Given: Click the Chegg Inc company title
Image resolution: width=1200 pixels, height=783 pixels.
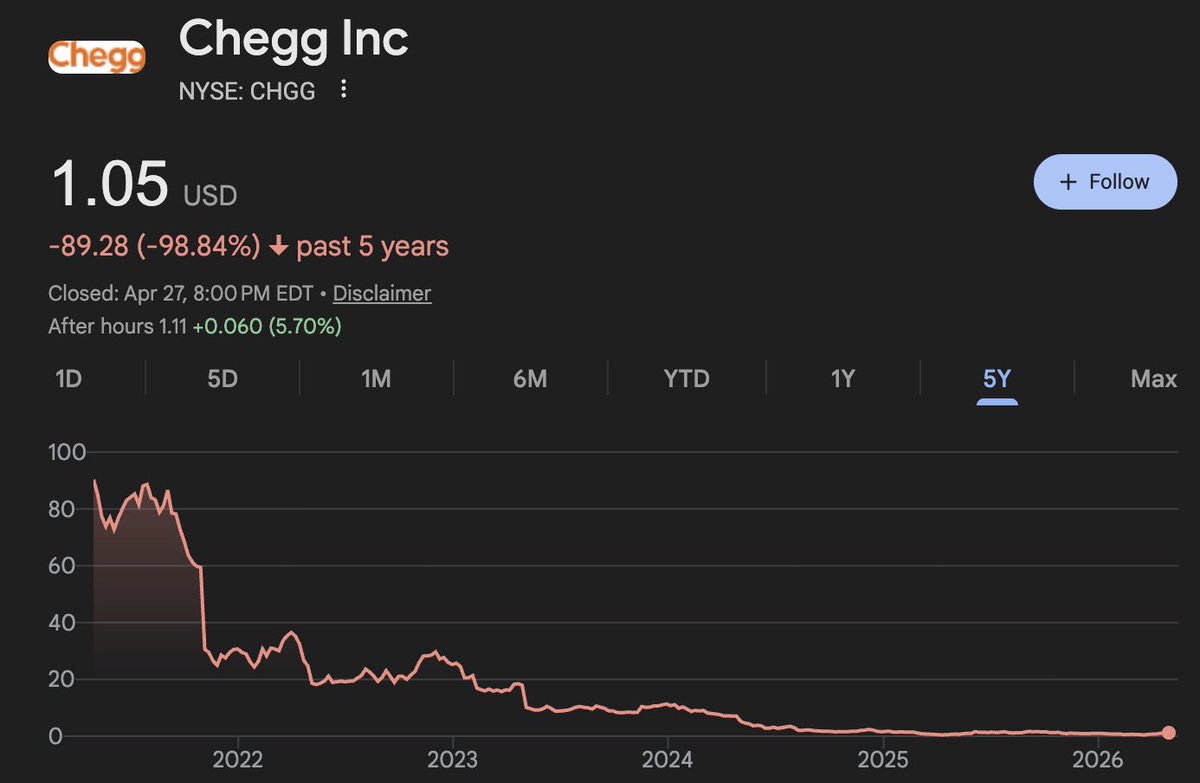Looking at the screenshot, I should 294,39.
